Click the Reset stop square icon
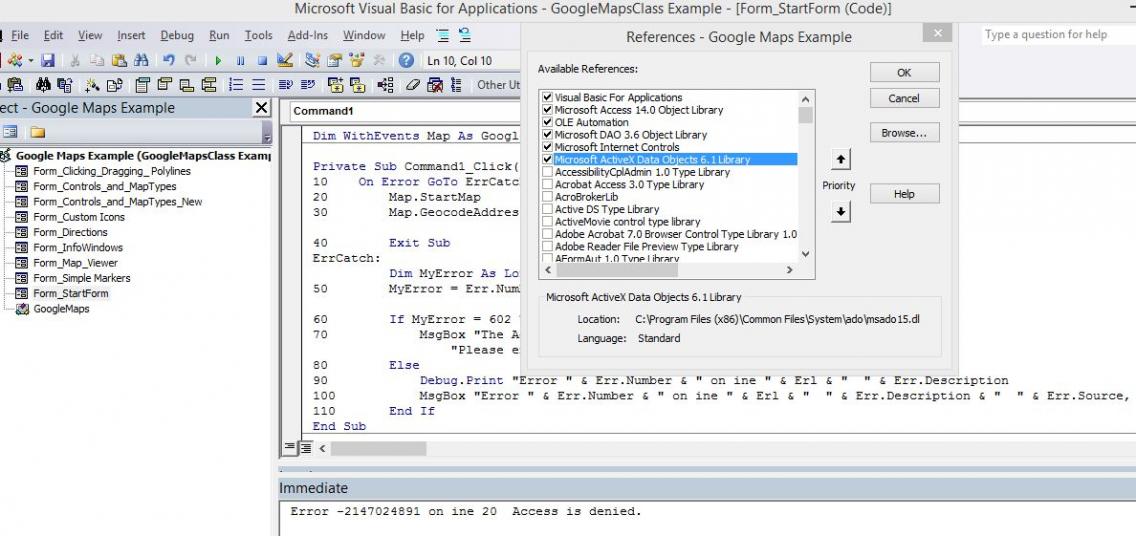1136x536 pixels. [x=262, y=61]
